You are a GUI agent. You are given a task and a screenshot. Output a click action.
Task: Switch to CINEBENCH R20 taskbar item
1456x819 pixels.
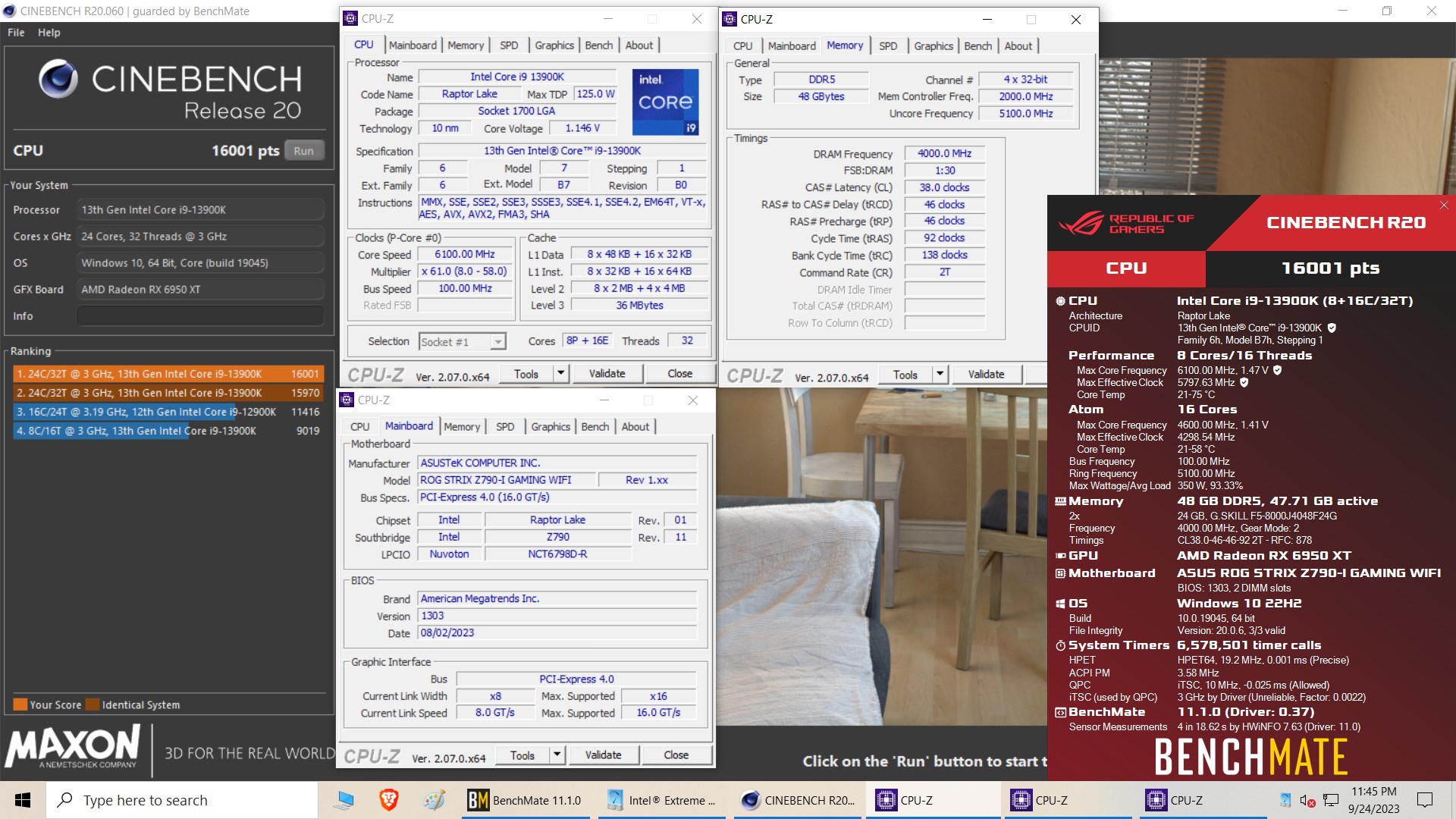pyautogui.click(x=797, y=800)
